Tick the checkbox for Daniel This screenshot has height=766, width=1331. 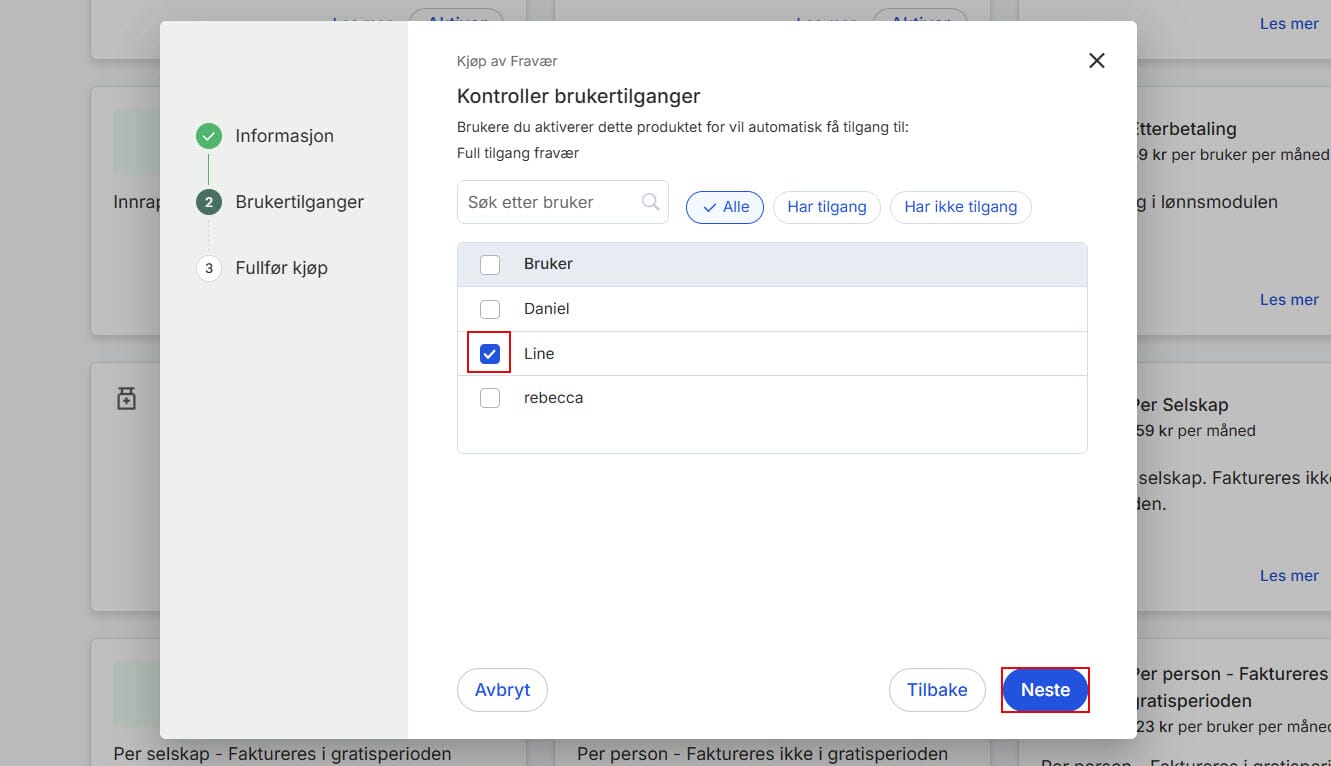tap(490, 309)
